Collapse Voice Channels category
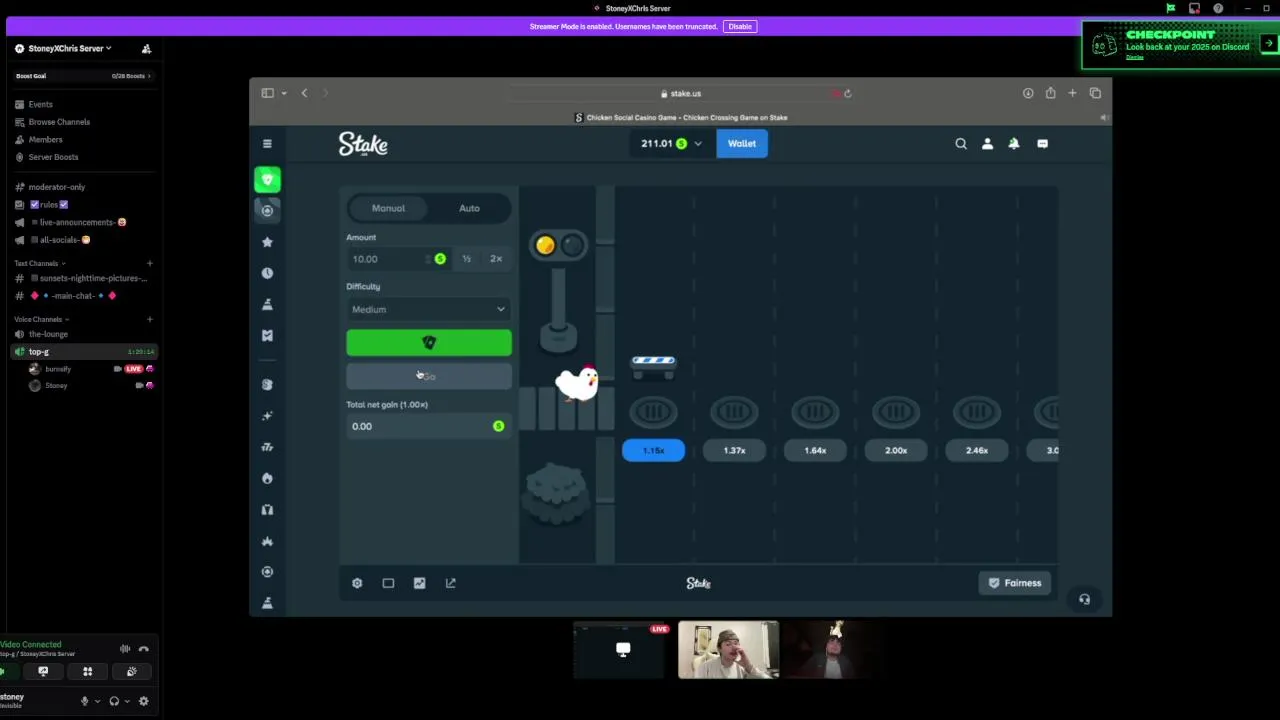The height and width of the screenshot is (720, 1280). point(42,319)
